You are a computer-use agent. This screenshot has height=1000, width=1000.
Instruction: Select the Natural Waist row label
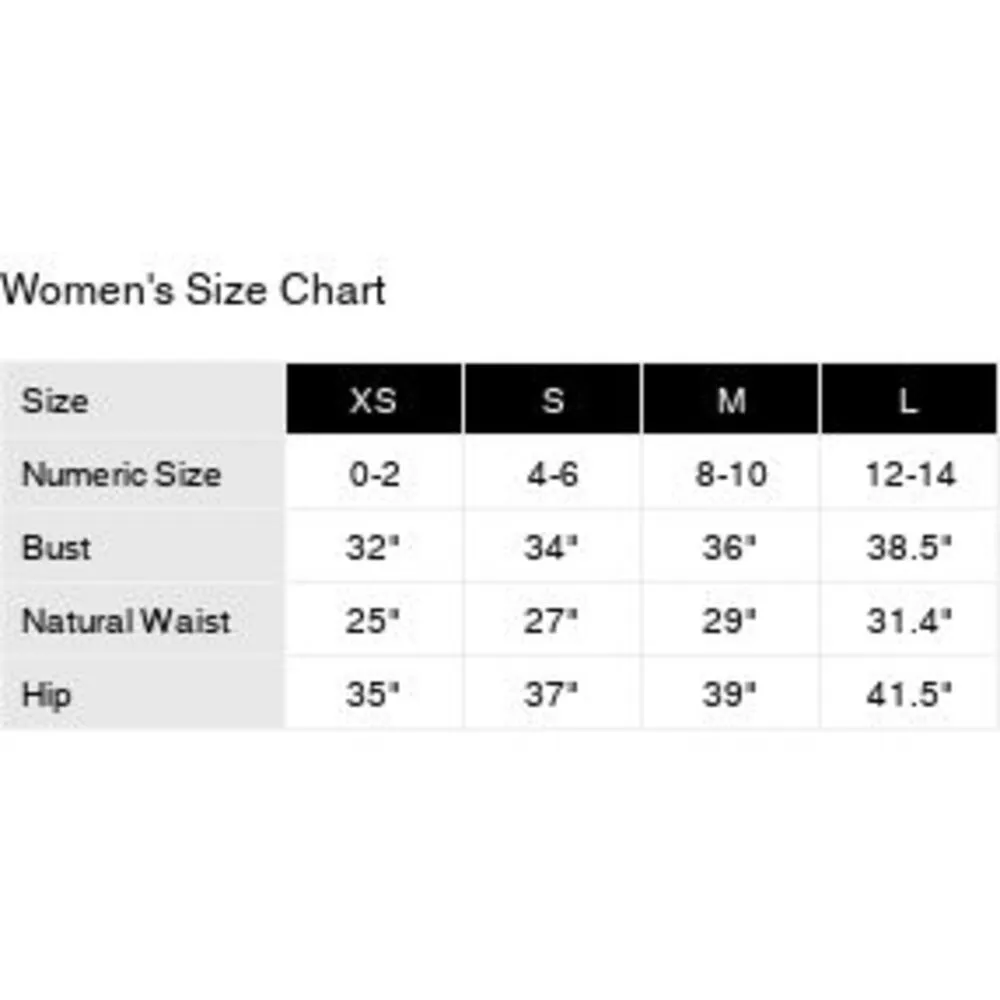pyautogui.click(x=126, y=621)
